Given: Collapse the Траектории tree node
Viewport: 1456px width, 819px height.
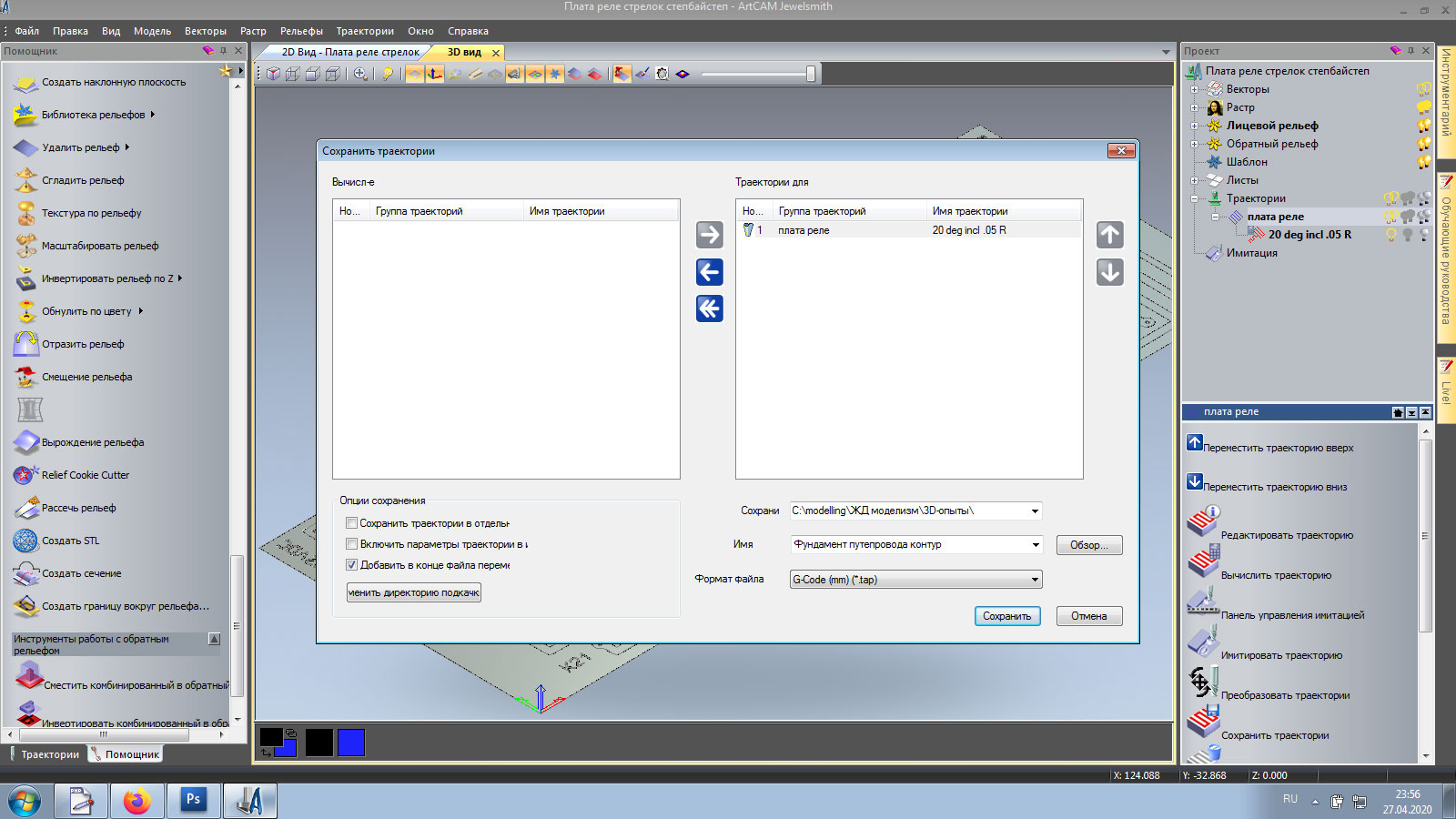Looking at the screenshot, I should (x=1195, y=198).
